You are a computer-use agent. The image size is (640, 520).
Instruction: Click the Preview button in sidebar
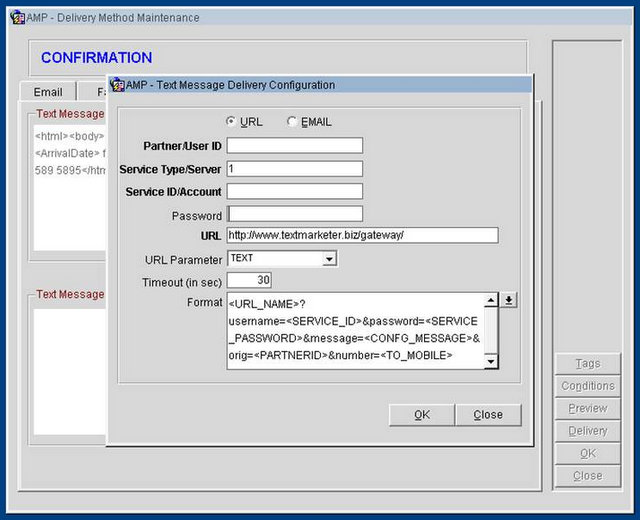pyautogui.click(x=588, y=409)
